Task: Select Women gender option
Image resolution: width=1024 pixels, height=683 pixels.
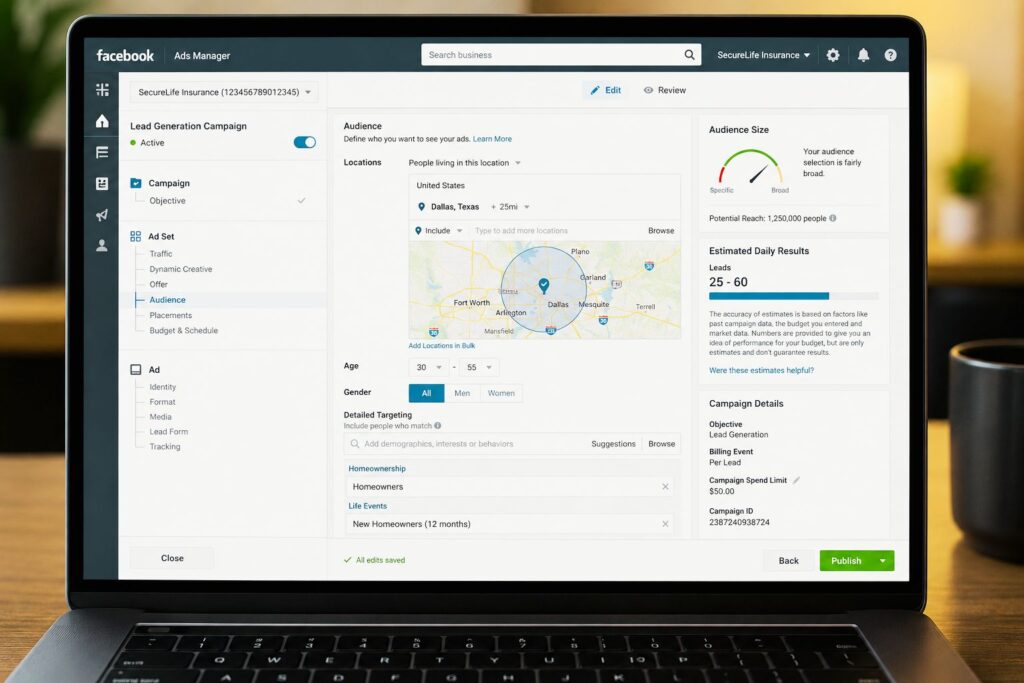Action: click(x=501, y=393)
